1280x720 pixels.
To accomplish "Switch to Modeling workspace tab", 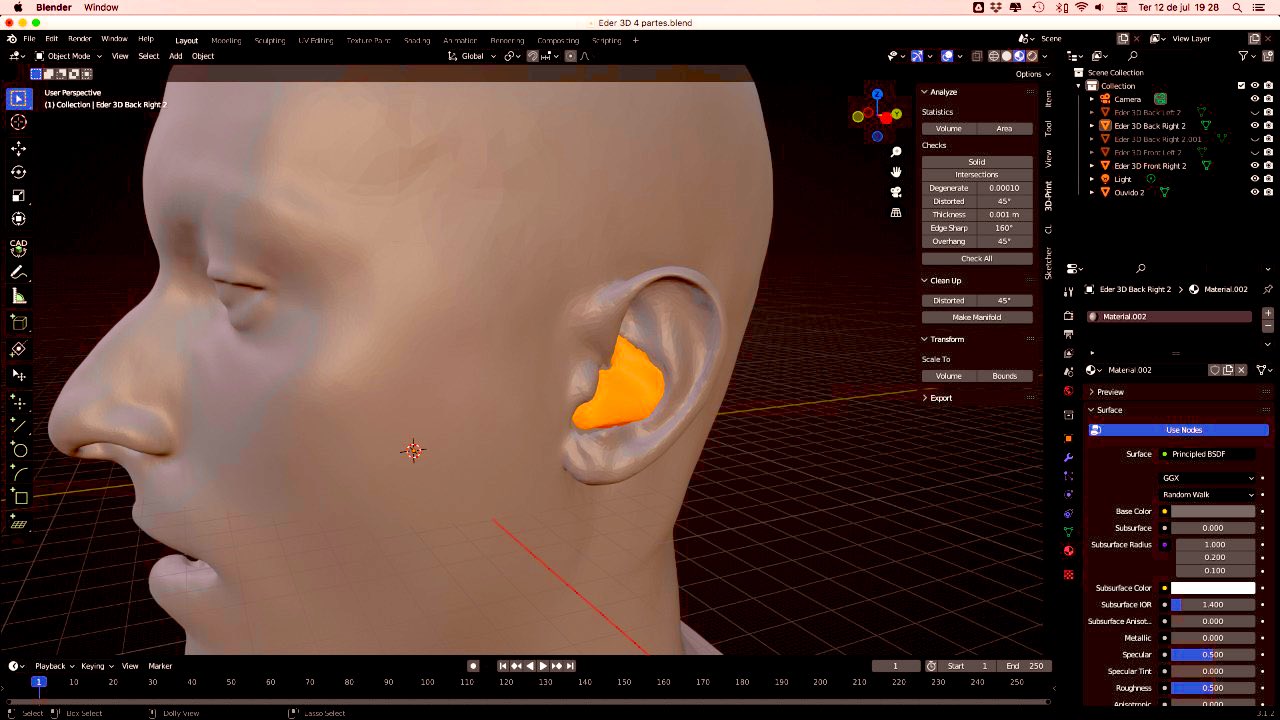I will tap(226, 41).
